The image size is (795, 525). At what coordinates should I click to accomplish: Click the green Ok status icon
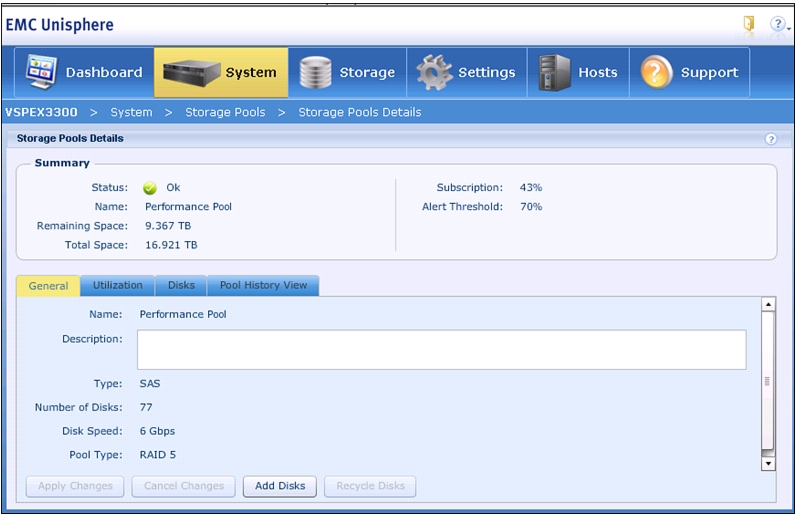pyautogui.click(x=150, y=188)
